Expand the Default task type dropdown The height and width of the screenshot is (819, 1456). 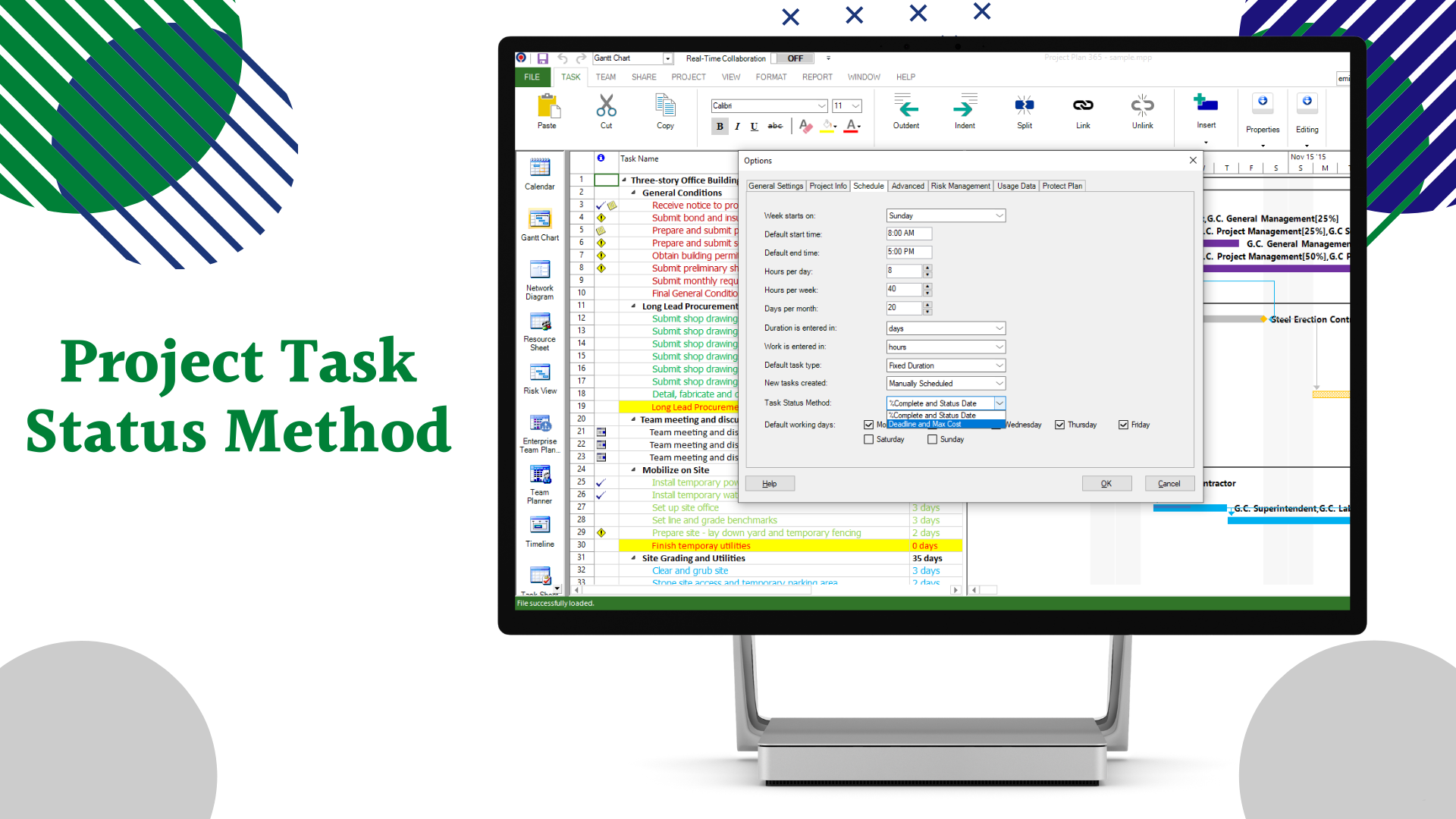tap(999, 365)
